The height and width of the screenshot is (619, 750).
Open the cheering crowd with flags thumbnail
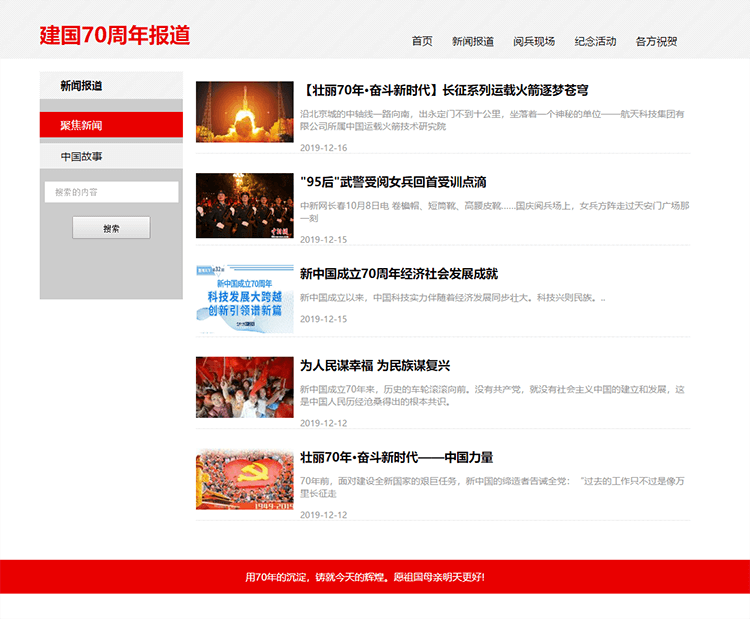pos(244,387)
